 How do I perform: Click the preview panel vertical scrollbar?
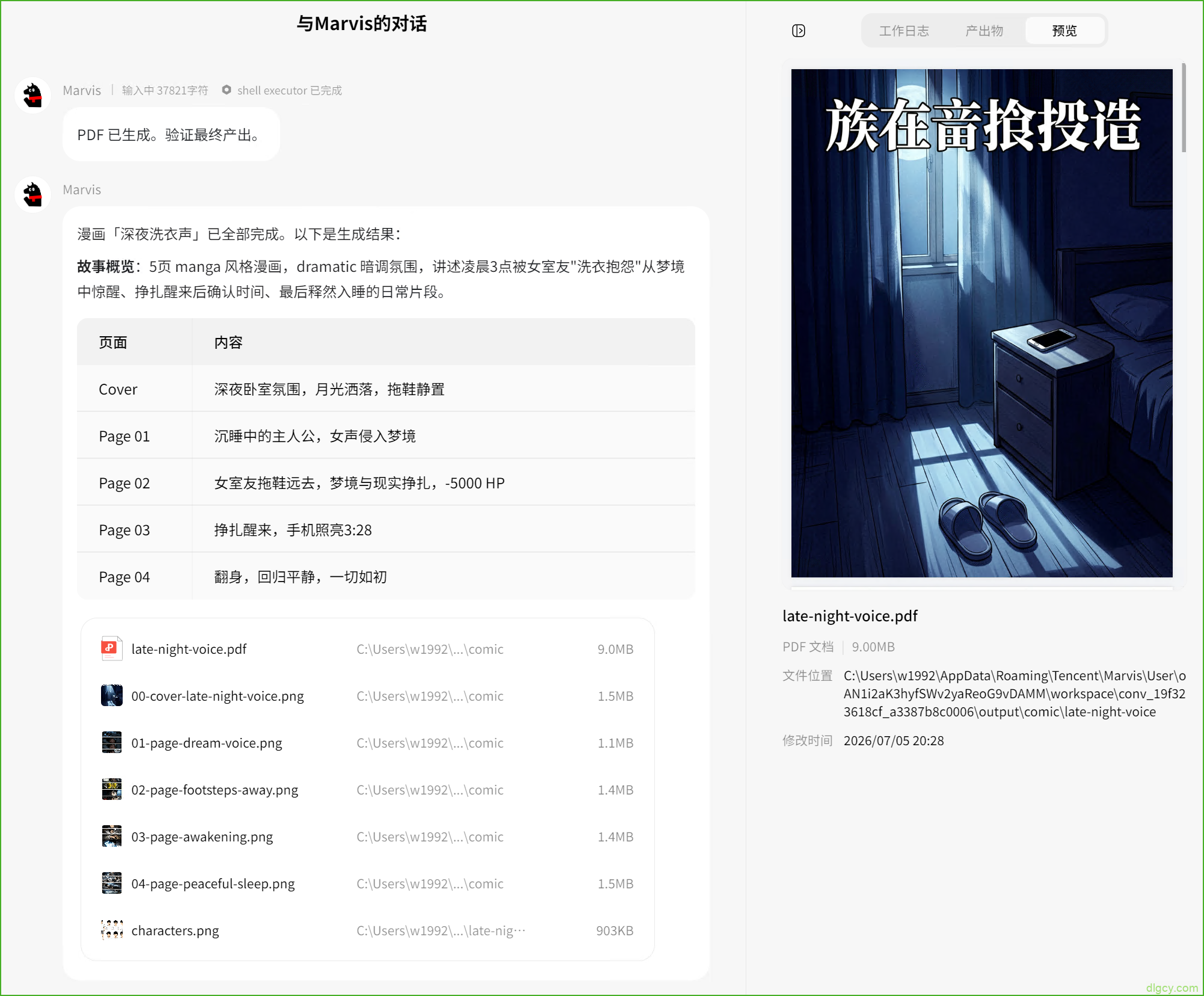pyautogui.click(x=1184, y=107)
